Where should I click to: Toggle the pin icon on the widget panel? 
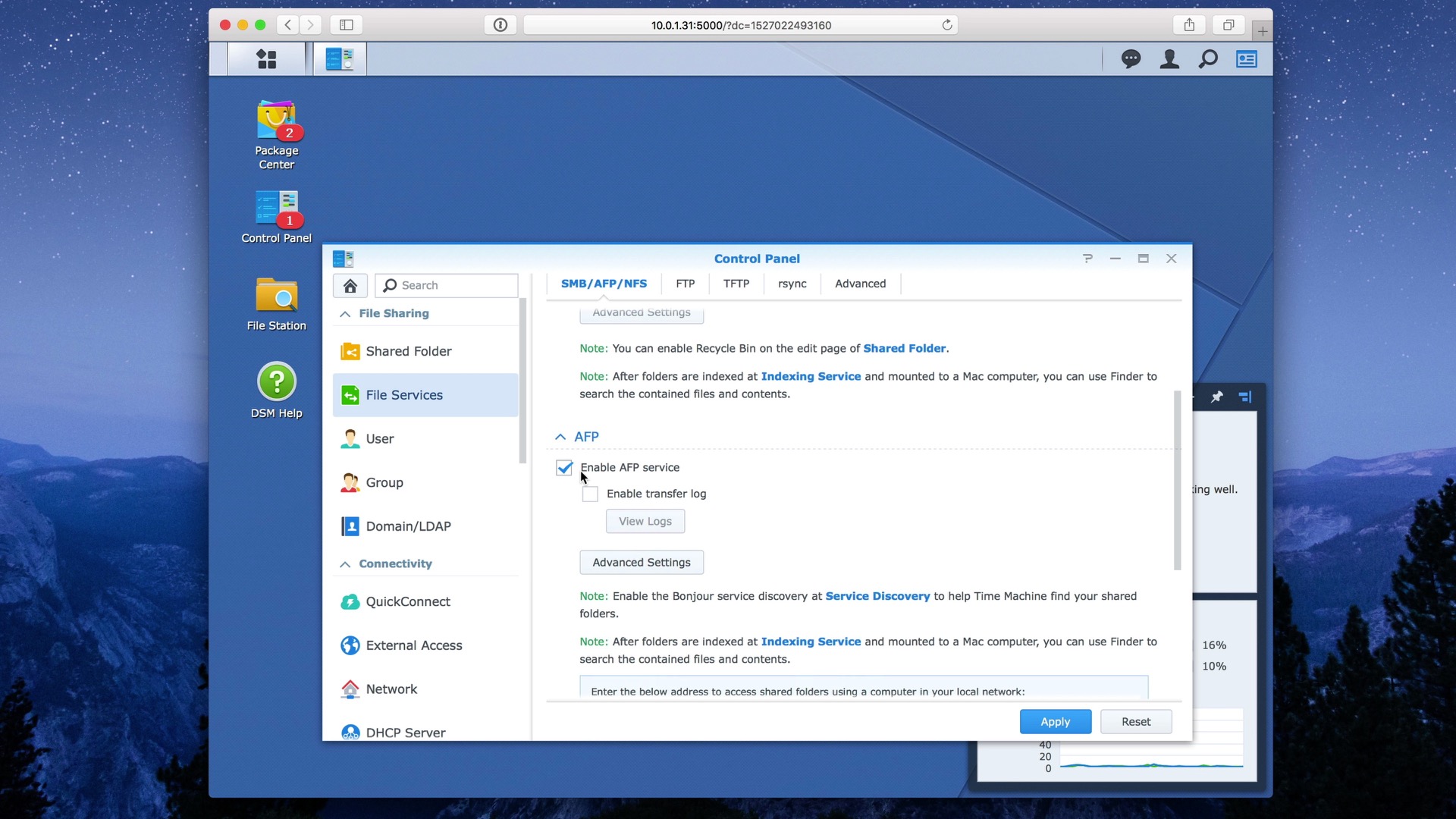1217,397
